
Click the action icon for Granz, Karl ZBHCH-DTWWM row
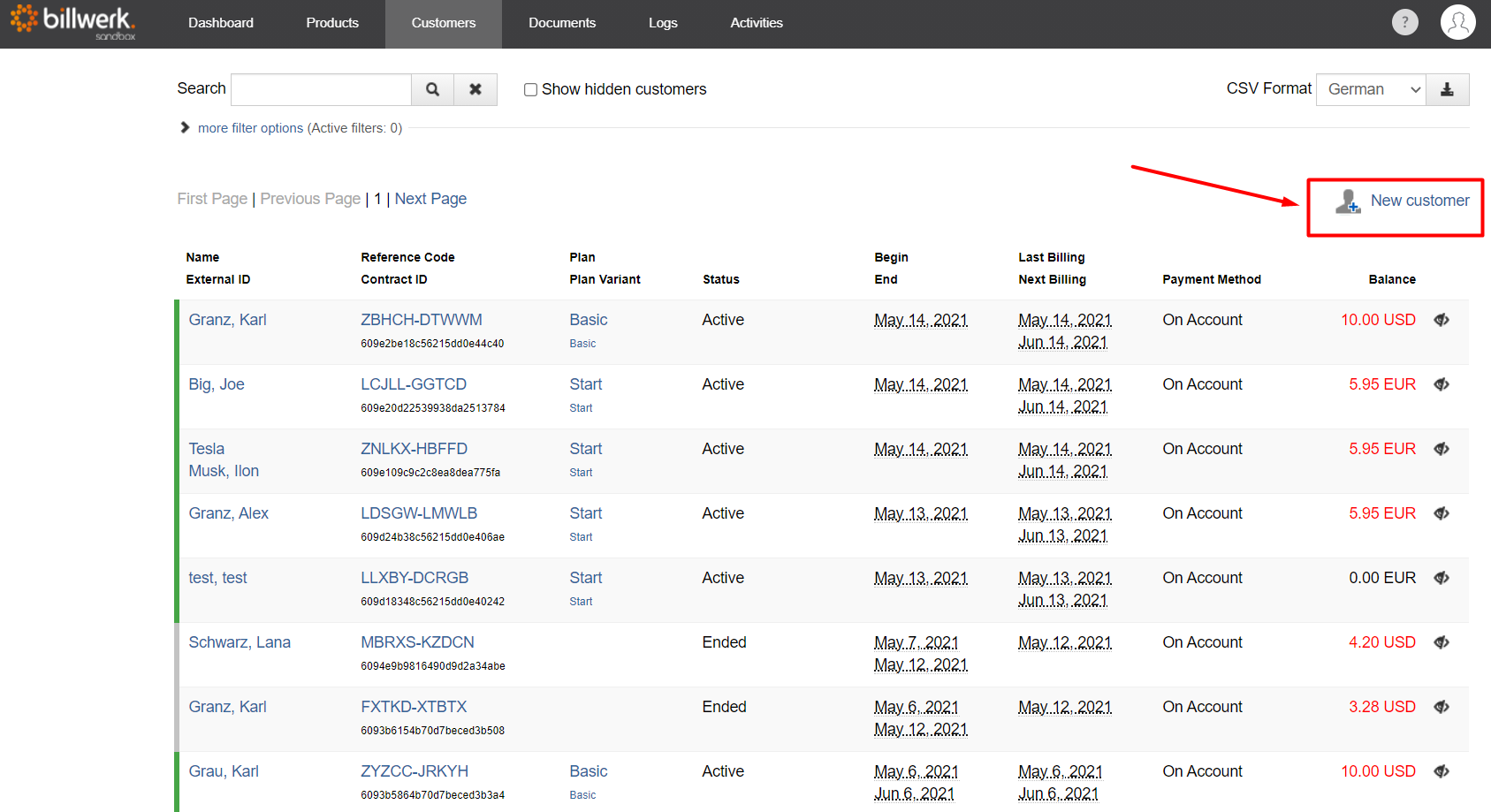tap(1442, 320)
